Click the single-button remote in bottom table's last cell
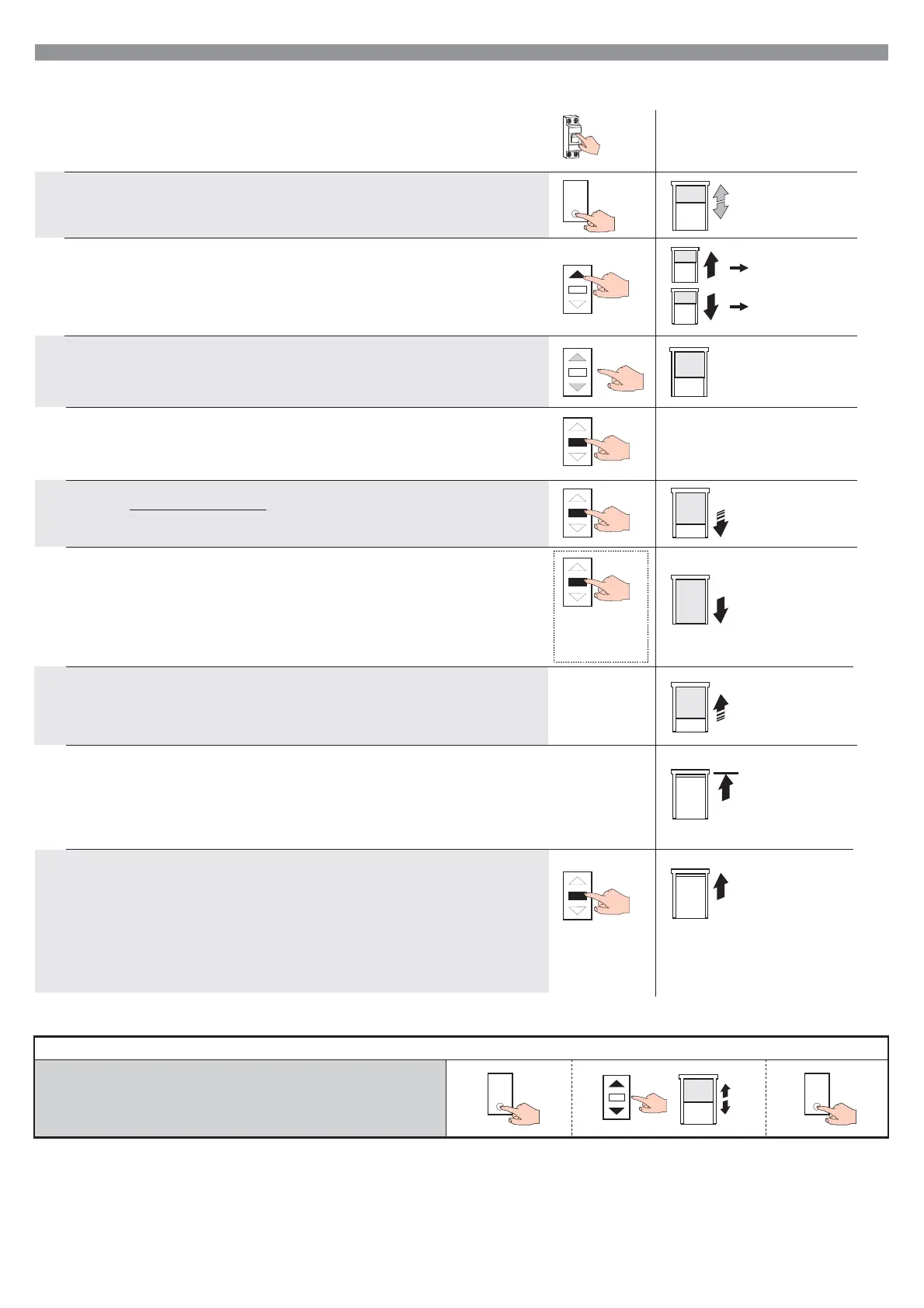The image size is (924, 1308). (830, 1098)
